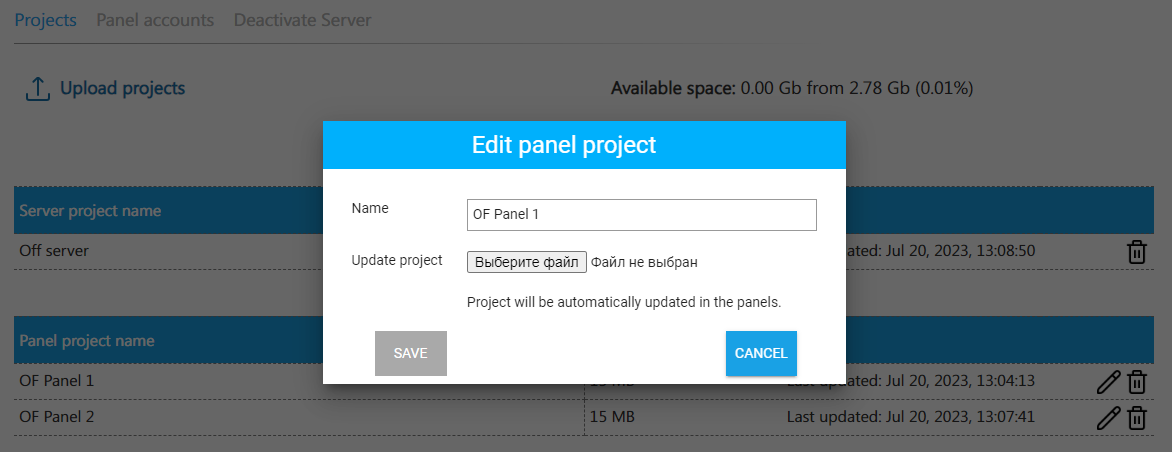
Task: Click the pencil icon for OF Panel 1
Action: (x=1108, y=382)
